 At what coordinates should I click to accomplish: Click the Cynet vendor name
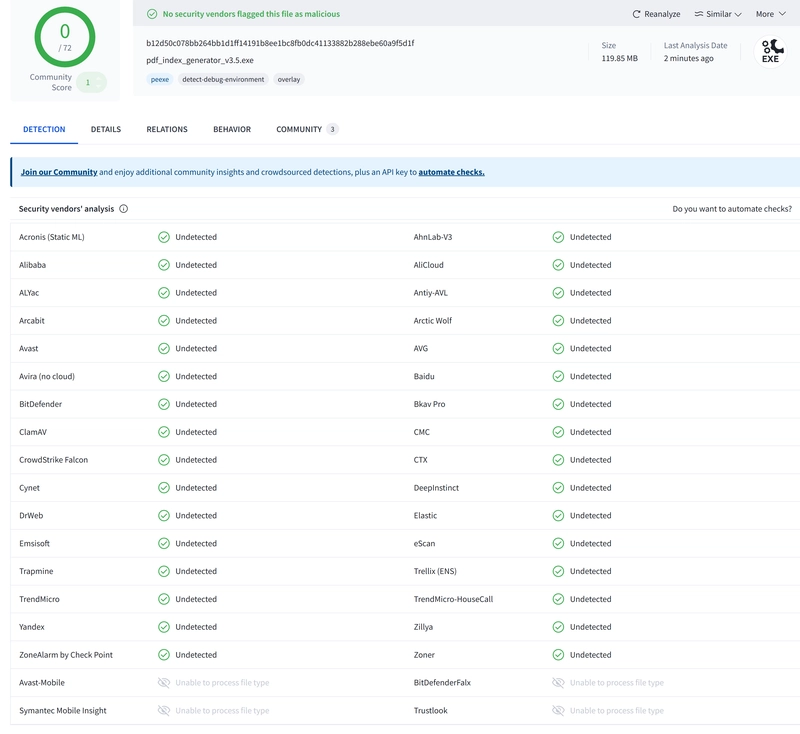coord(30,488)
